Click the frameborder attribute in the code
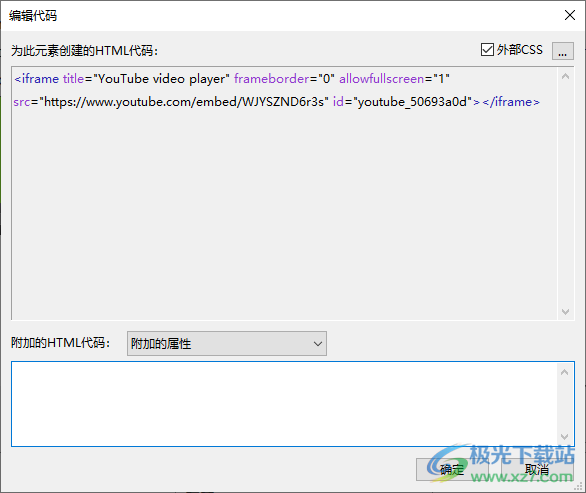This screenshot has height=493, width=586. point(272,79)
